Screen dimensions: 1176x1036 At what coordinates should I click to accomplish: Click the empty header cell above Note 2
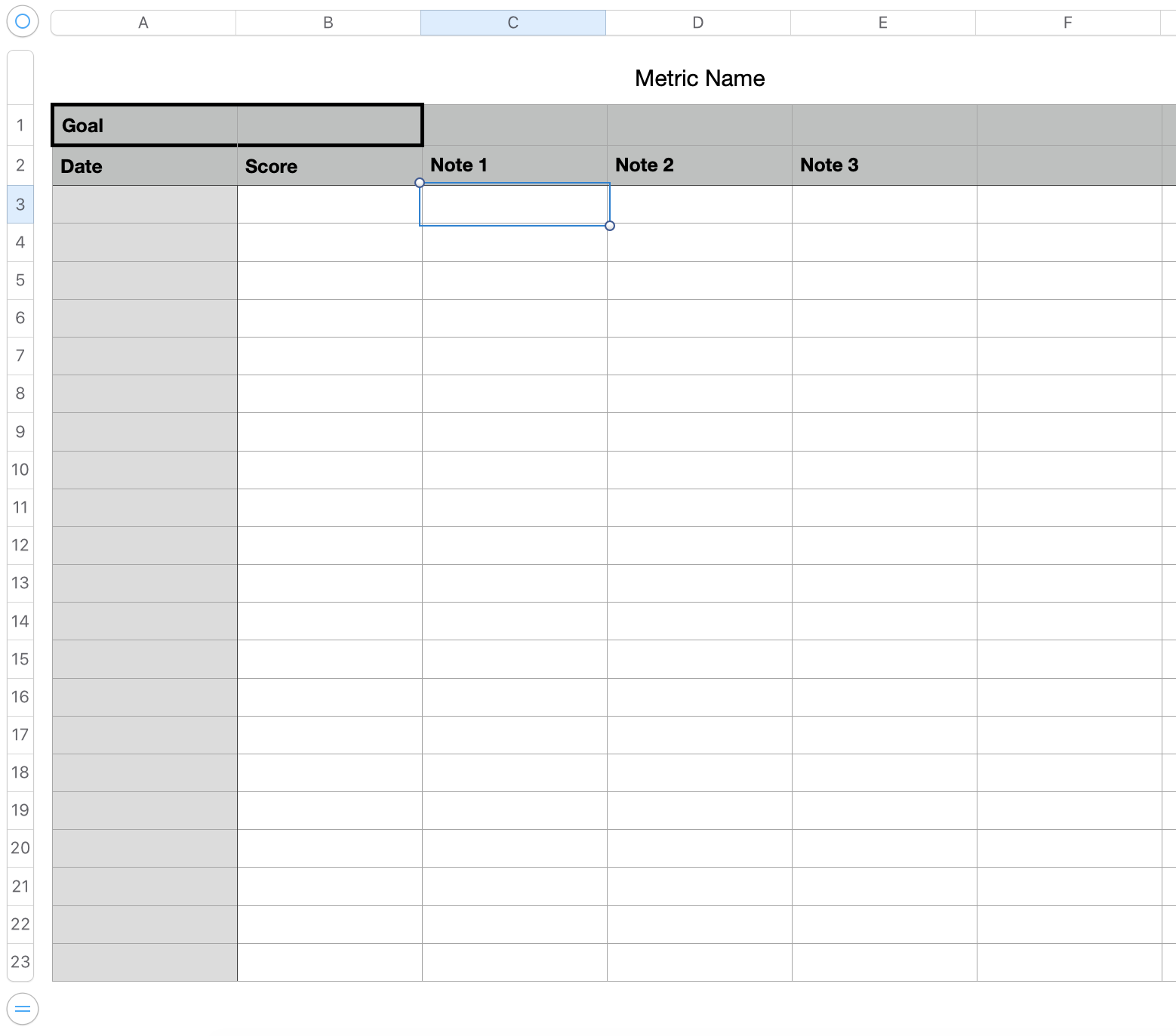pos(700,125)
